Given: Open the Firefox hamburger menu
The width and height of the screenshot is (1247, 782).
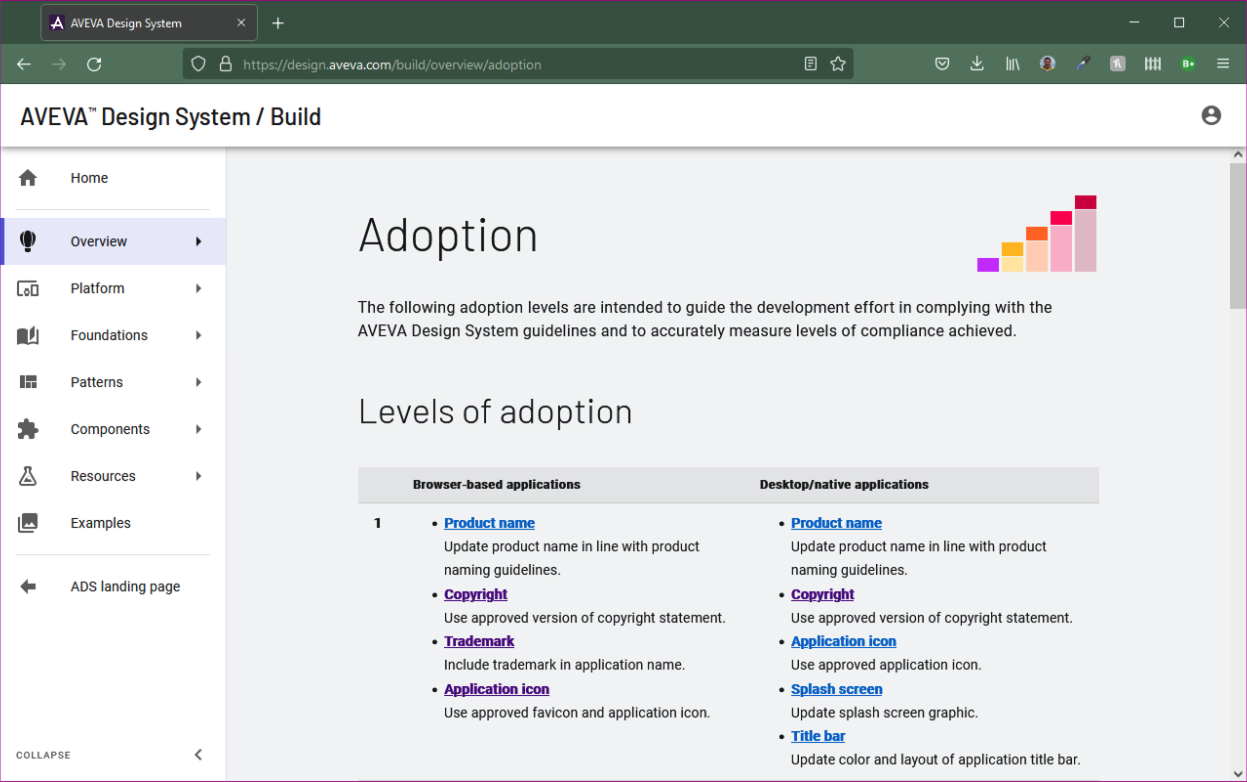Looking at the screenshot, I should click(x=1223, y=64).
